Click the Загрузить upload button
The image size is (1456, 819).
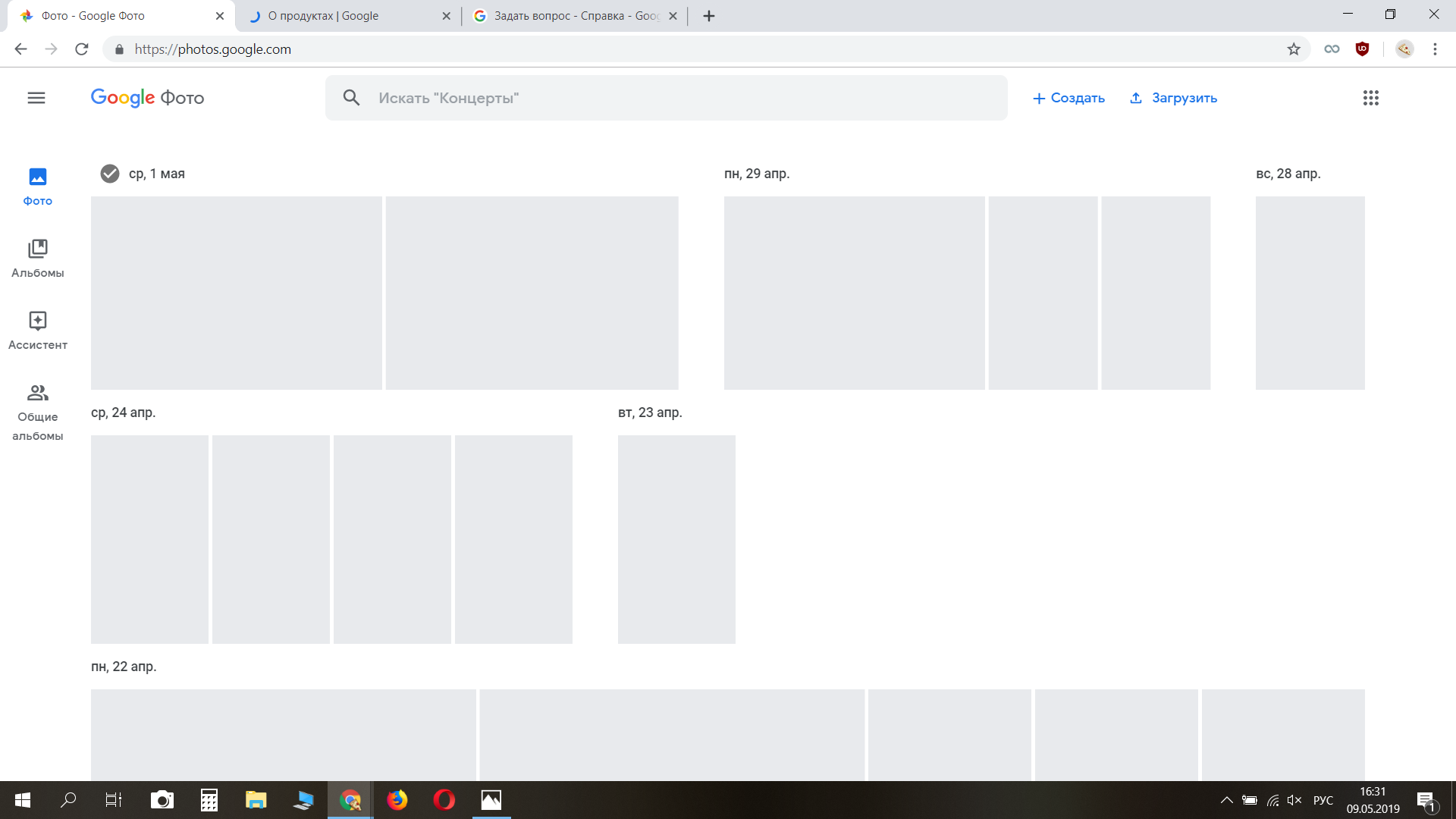tap(1173, 98)
